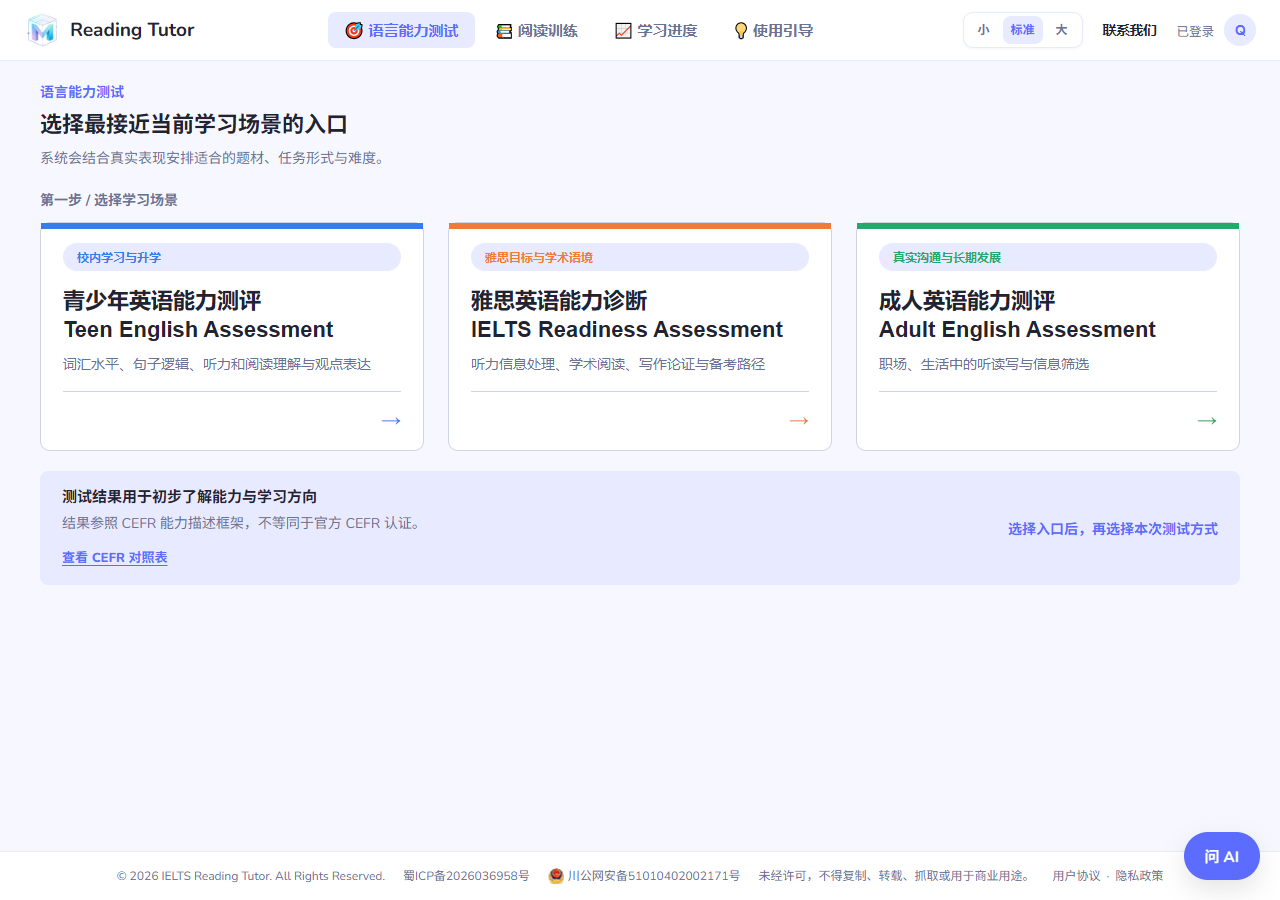Select the 雅思英语能力诊断 card title

point(559,301)
